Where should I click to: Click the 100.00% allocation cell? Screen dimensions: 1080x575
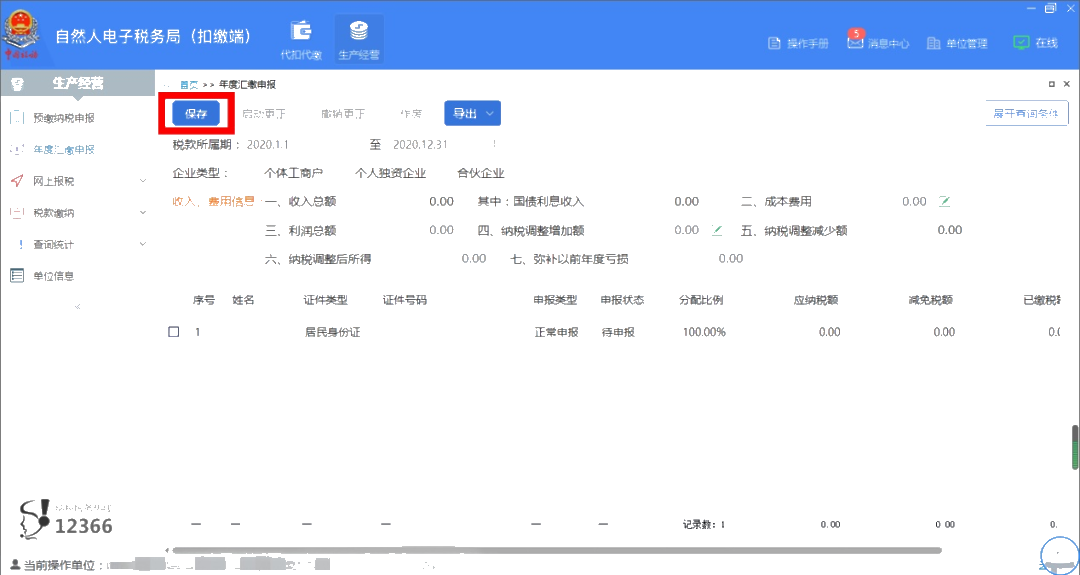click(704, 332)
